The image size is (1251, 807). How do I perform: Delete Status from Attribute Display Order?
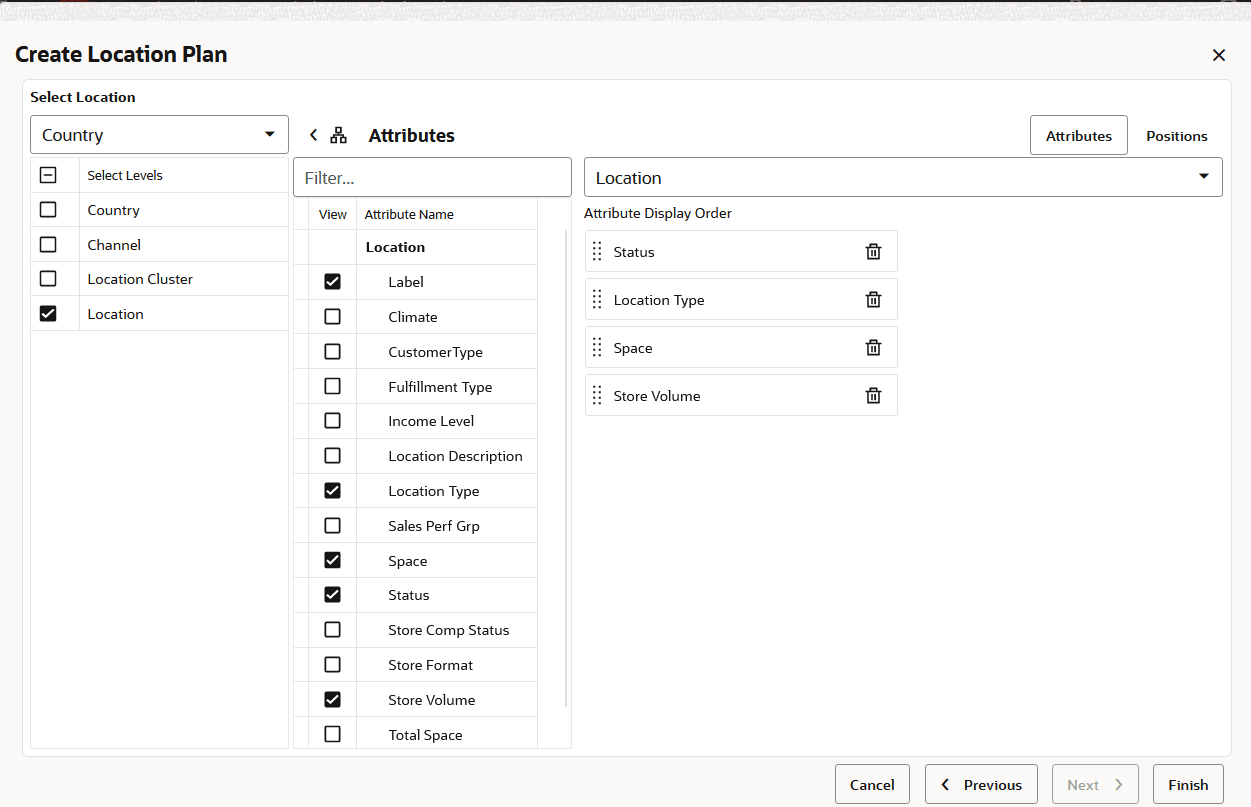pos(873,251)
